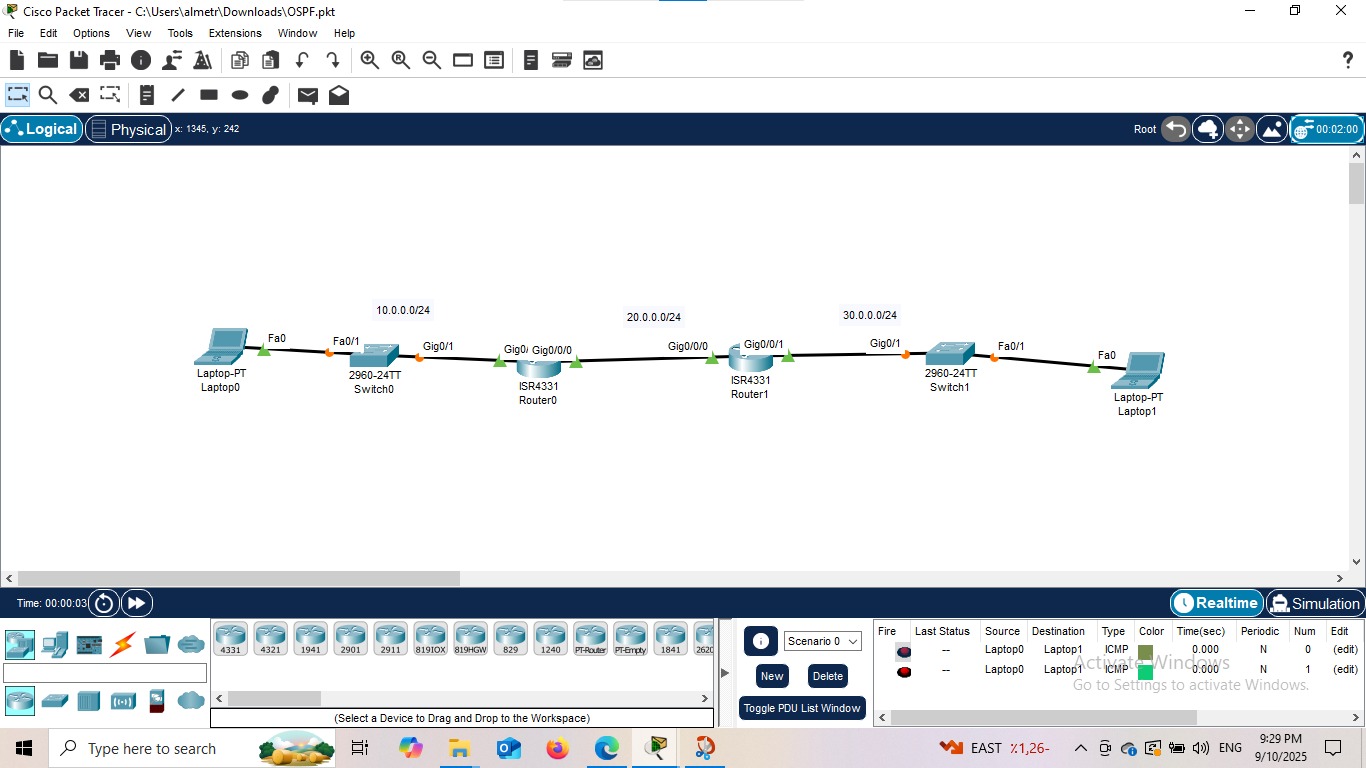This screenshot has height=768, width=1366.
Task: Click the Fast Forward Time button
Action: pyautogui.click(x=136, y=603)
